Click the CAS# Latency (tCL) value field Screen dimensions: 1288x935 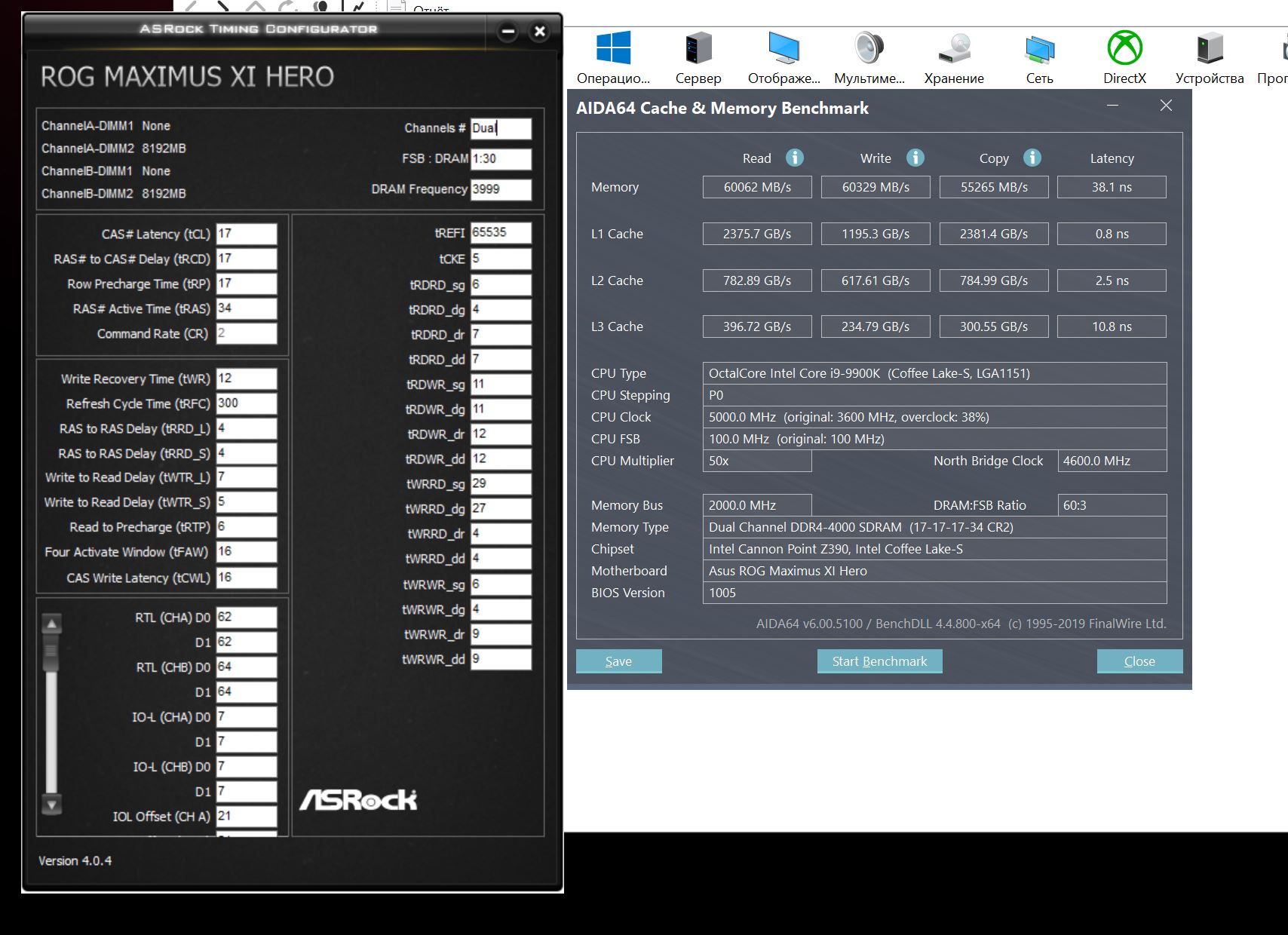[247, 234]
